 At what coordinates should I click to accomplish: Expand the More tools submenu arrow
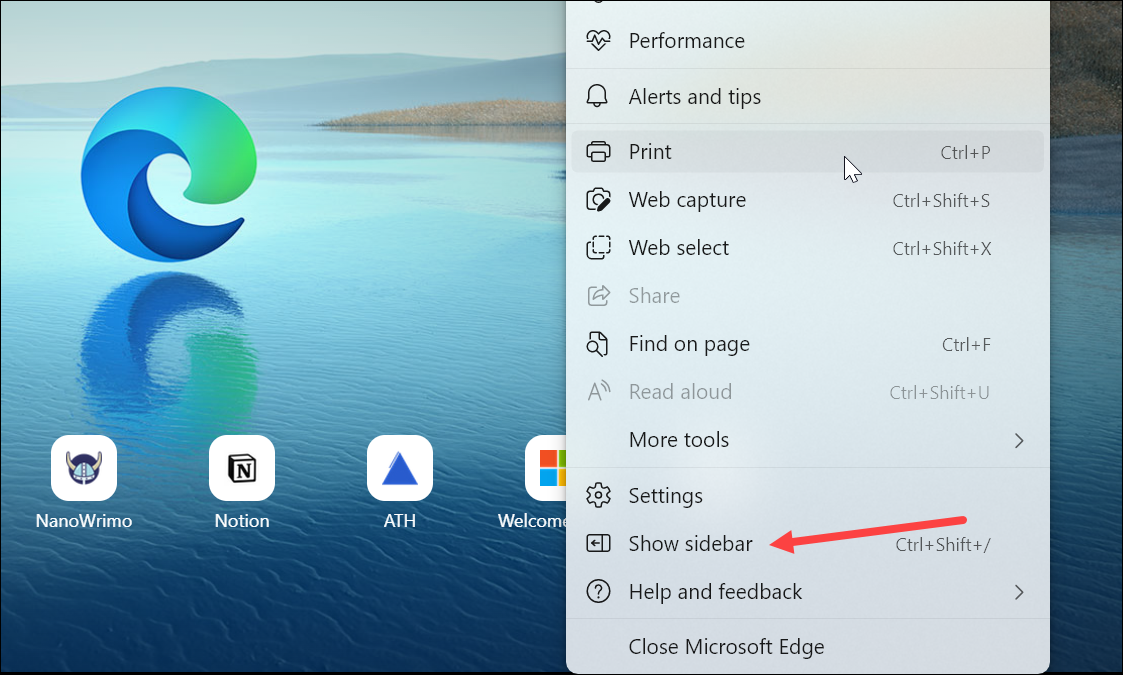click(1018, 440)
